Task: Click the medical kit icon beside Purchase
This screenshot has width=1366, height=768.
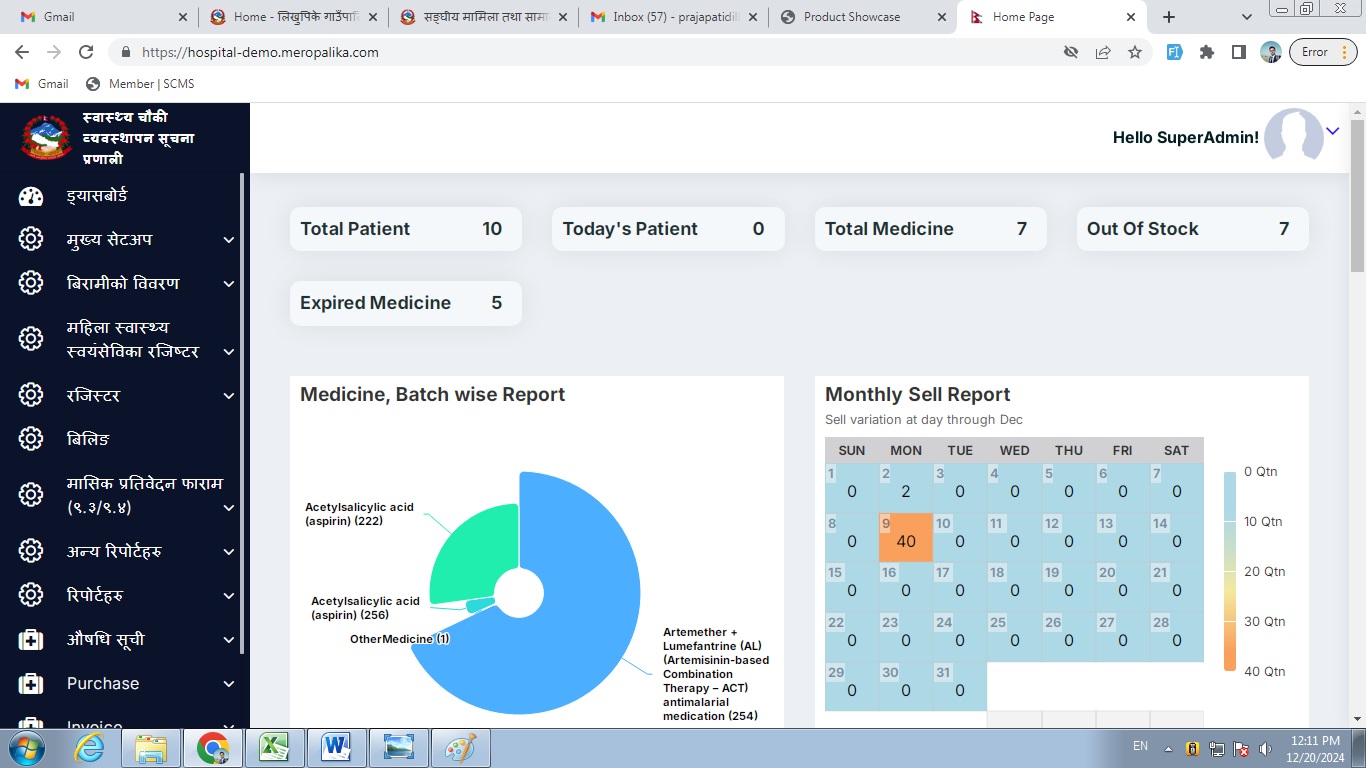Action: [x=31, y=684]
